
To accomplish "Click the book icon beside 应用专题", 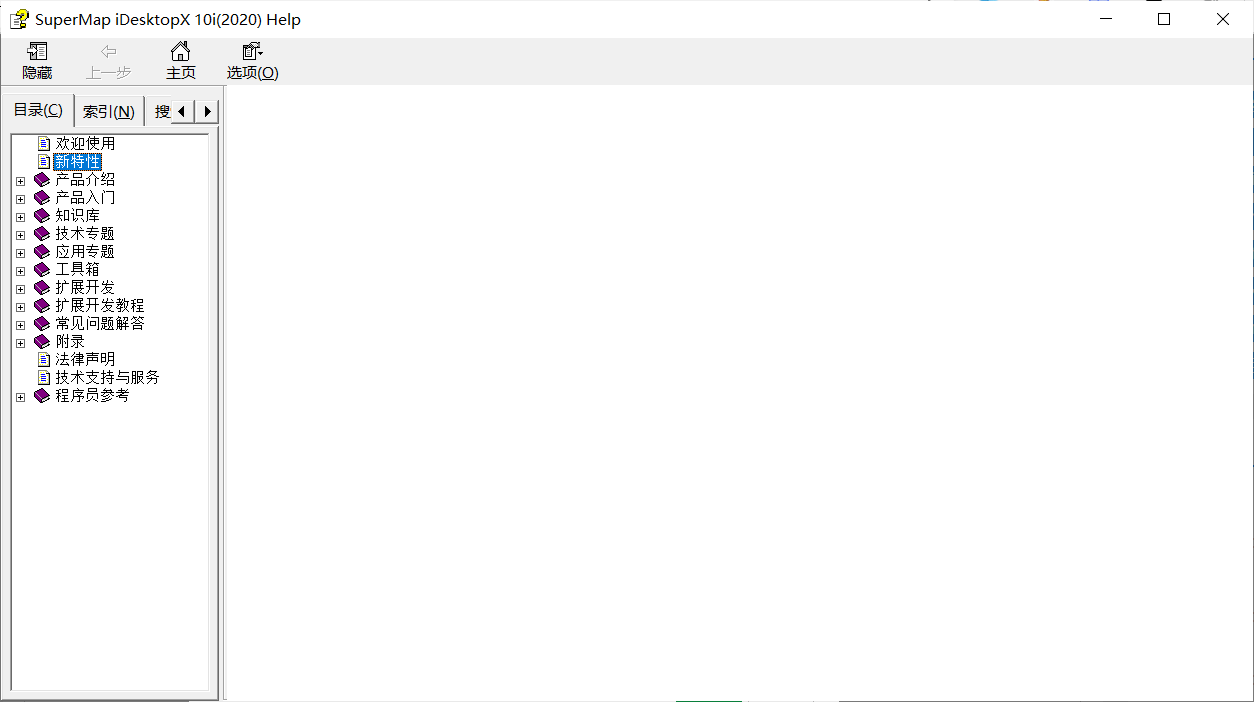I will pyautogui.click(x=42, y=252).
